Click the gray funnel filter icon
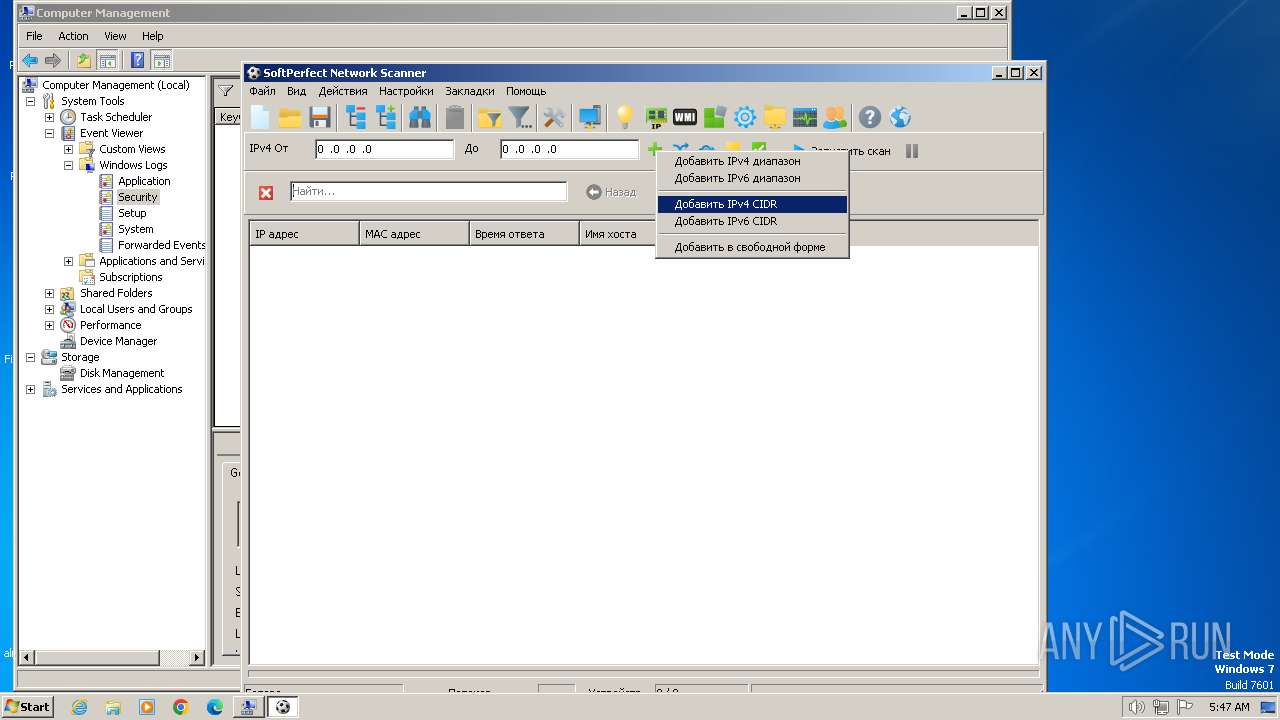Image resolution: width=1280 pixels, height=720 pixels. (520, 118)
